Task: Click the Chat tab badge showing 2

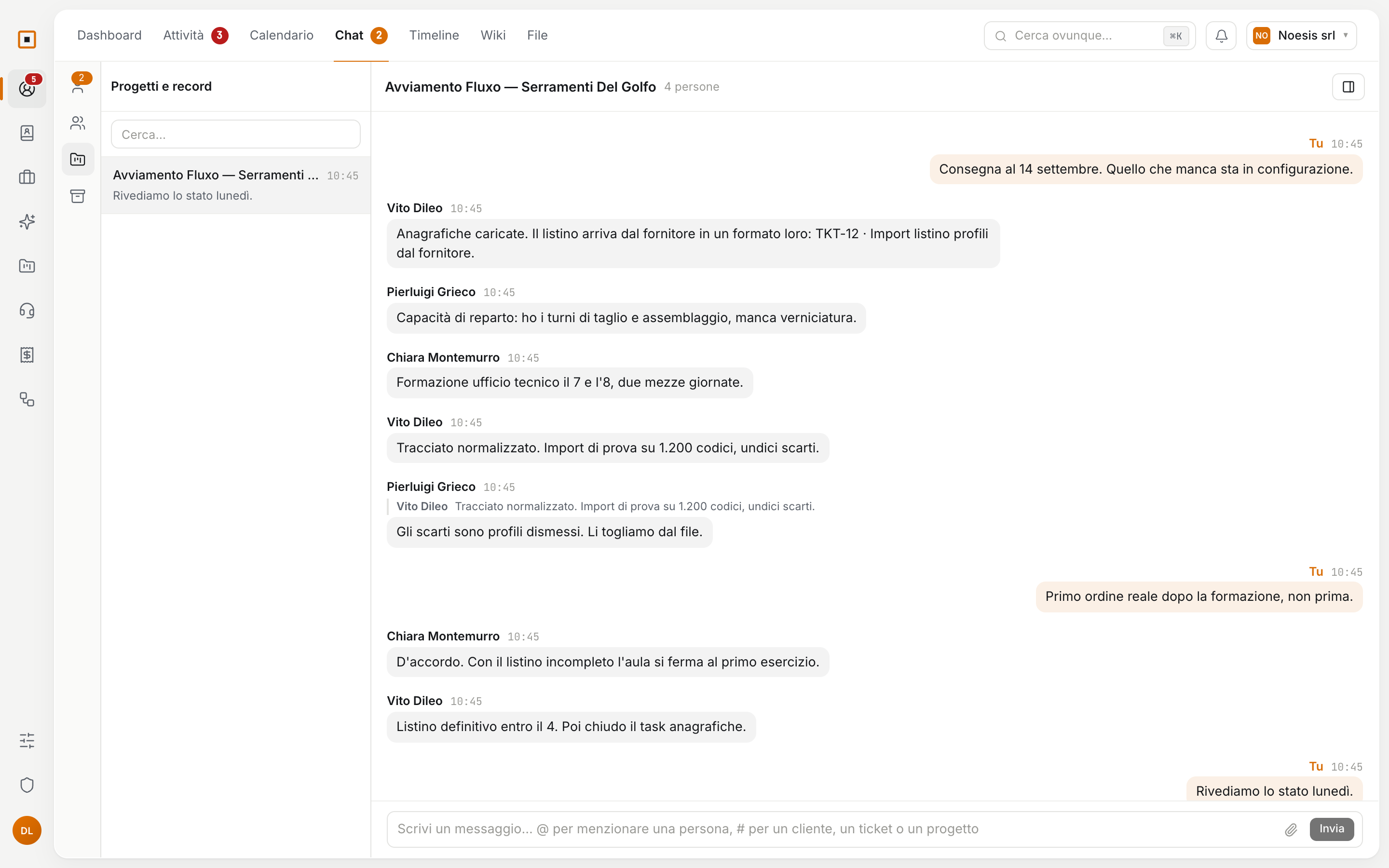Action: point(379,35)
